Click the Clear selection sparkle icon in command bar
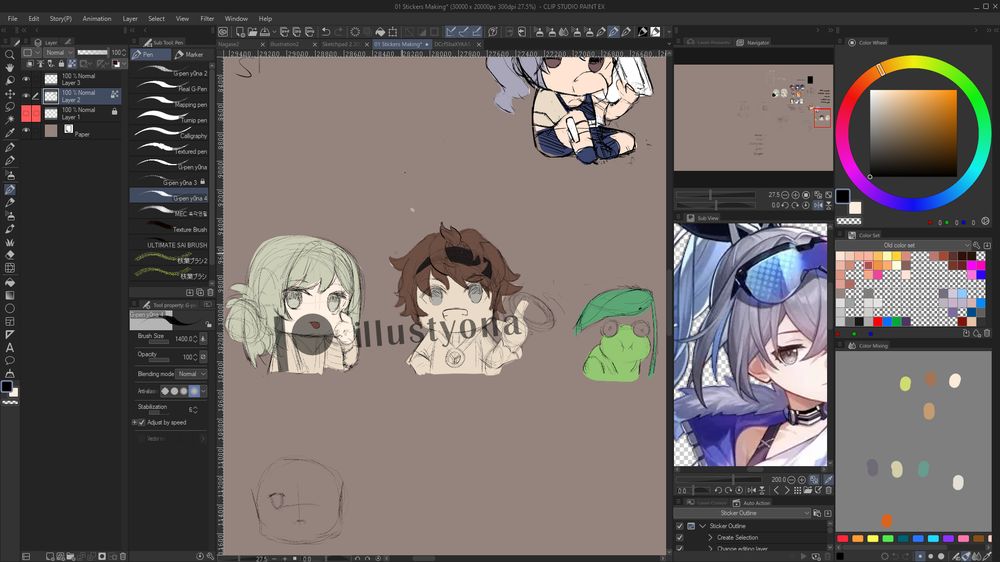This screenshot has height=562, width=1000. pos(355,31)
